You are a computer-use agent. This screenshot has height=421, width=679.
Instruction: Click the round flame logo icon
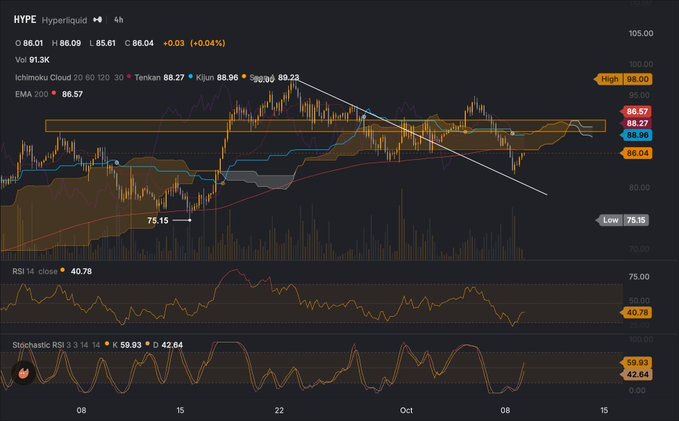pos(23,373)
